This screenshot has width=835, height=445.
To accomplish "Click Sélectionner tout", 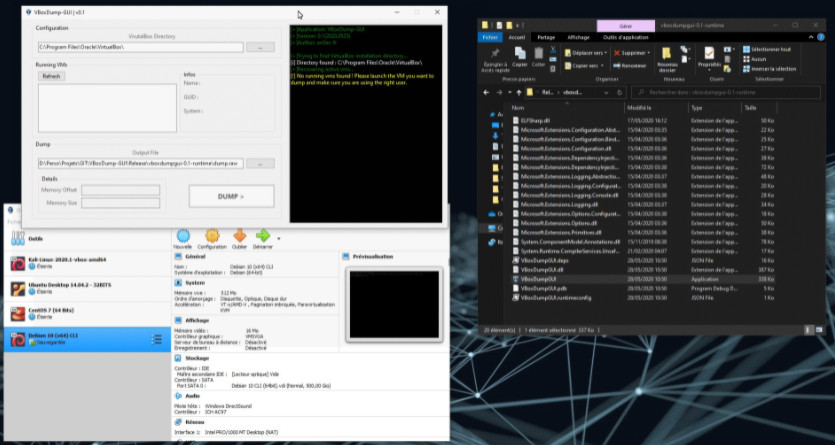I will pos(767,49).
